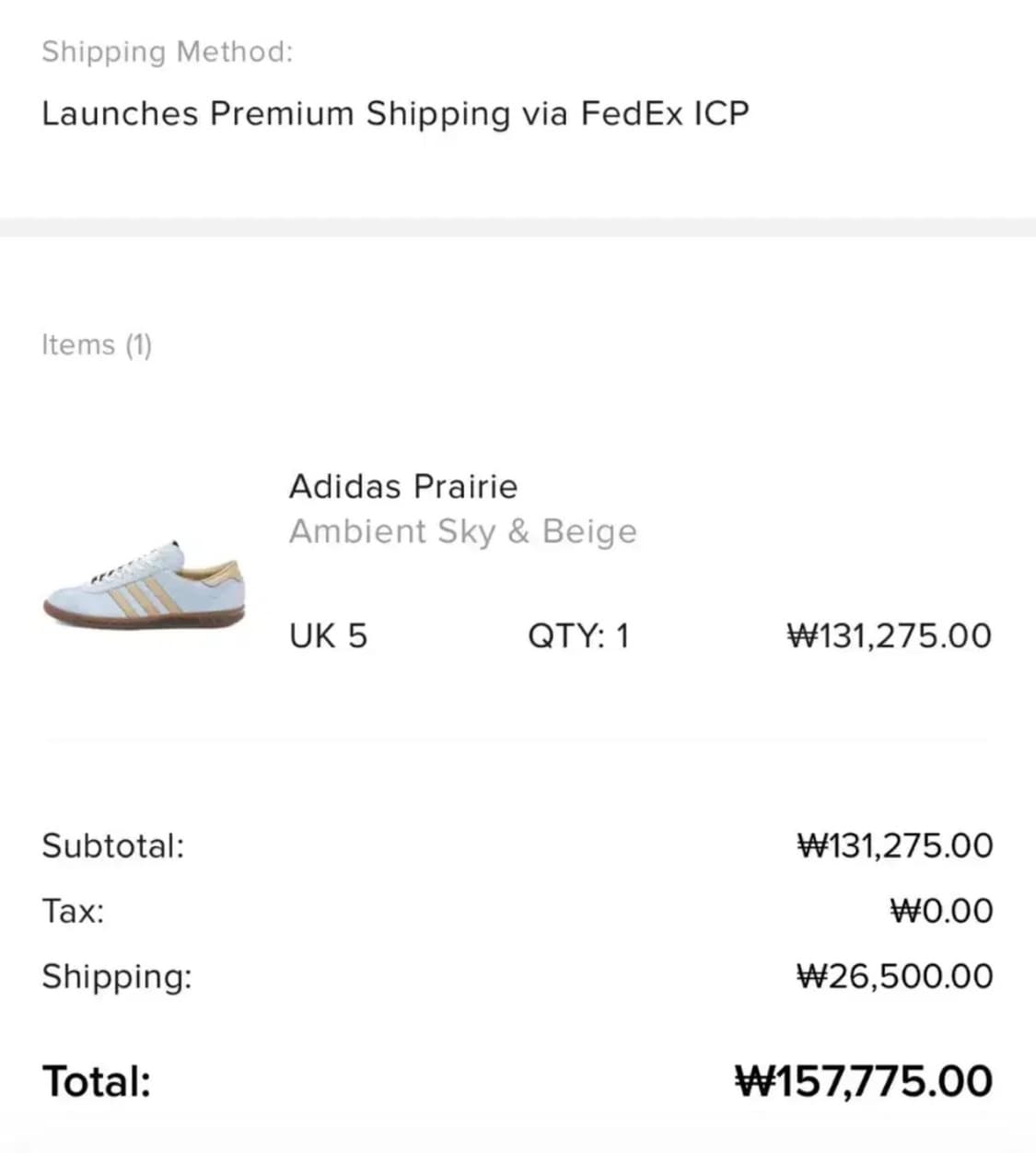1036x1153 pixels.
Task: Click the Subtotal label
Action: tap(112, 845)
